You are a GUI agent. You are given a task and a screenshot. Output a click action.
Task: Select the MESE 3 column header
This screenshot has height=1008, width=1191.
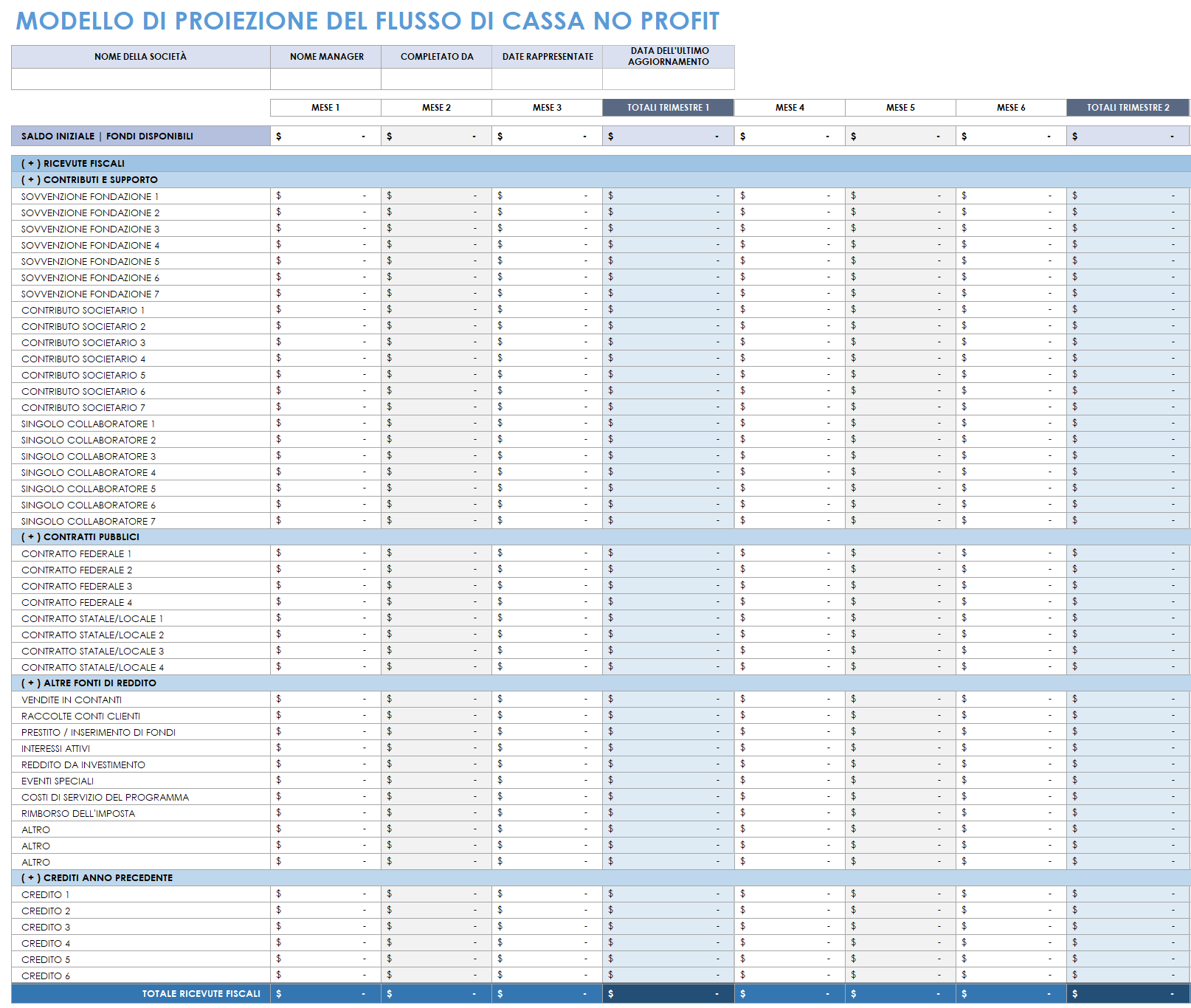click(x=547, y=108)
